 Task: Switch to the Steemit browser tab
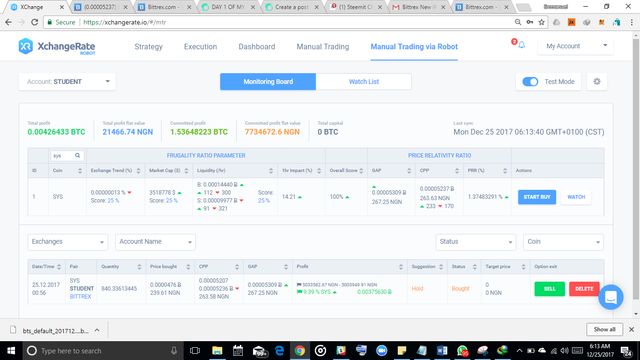(356, 7)
